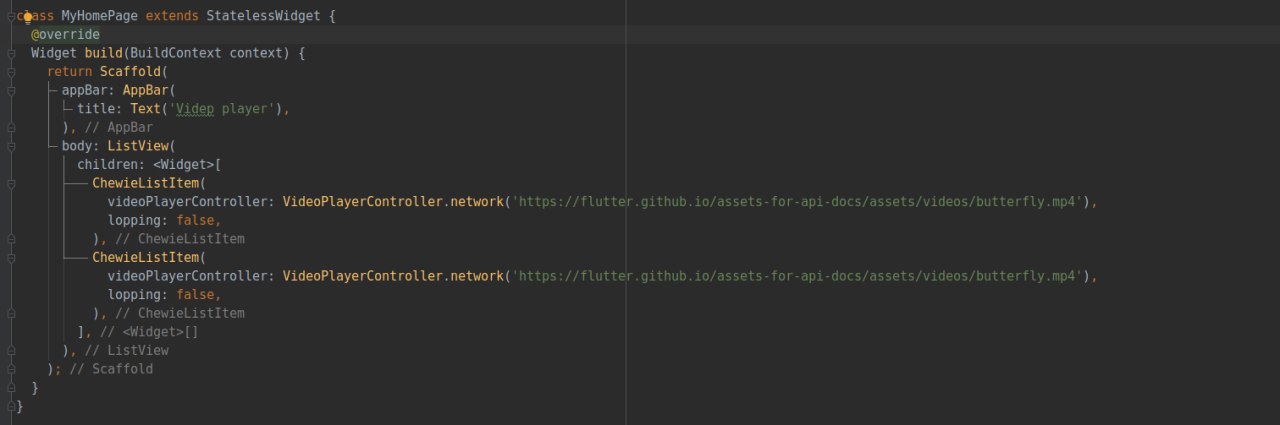Click the children: parameter label

[x=111, y=165]
